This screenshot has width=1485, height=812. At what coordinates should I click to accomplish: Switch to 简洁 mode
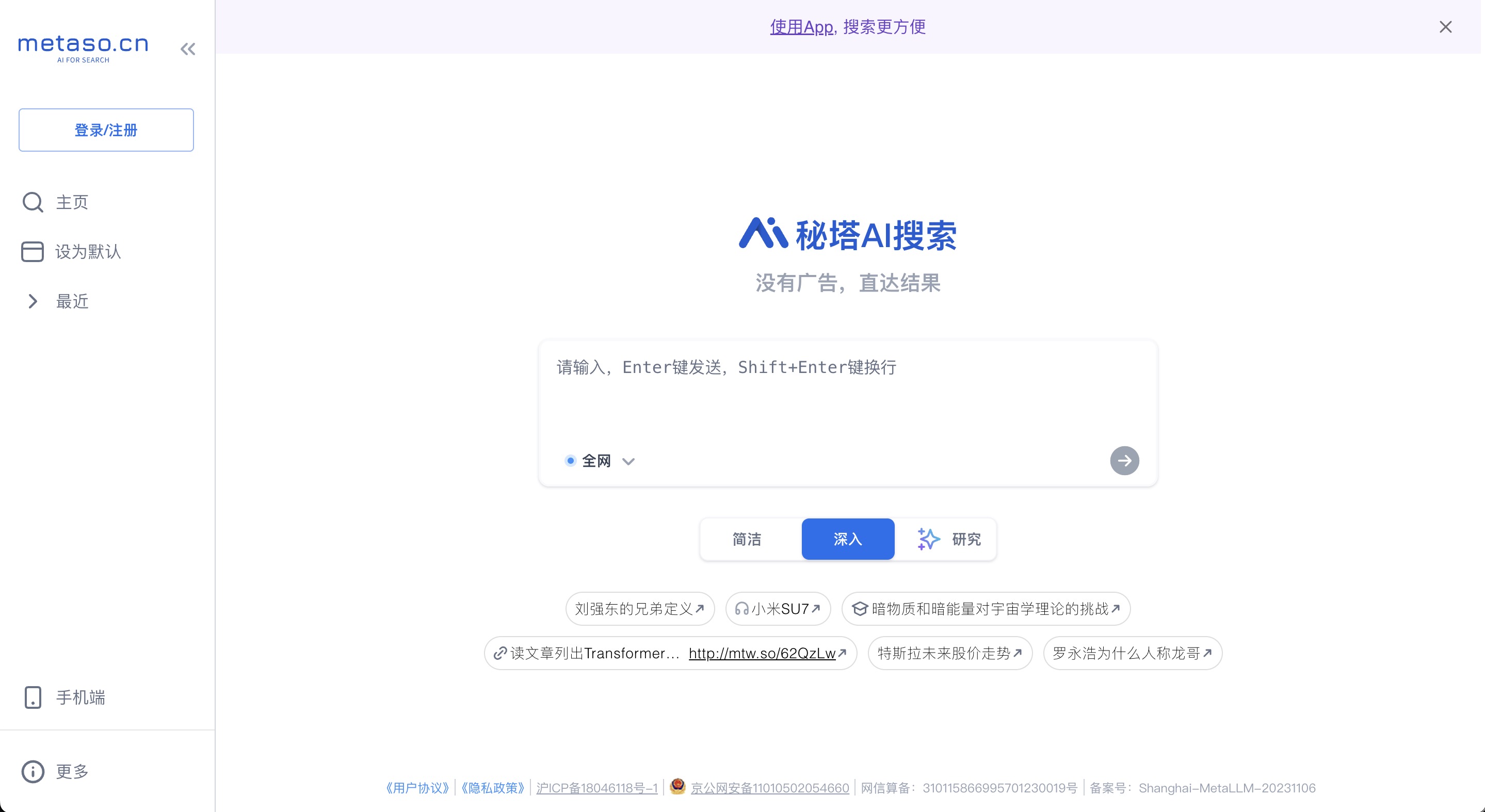(747, 539)
